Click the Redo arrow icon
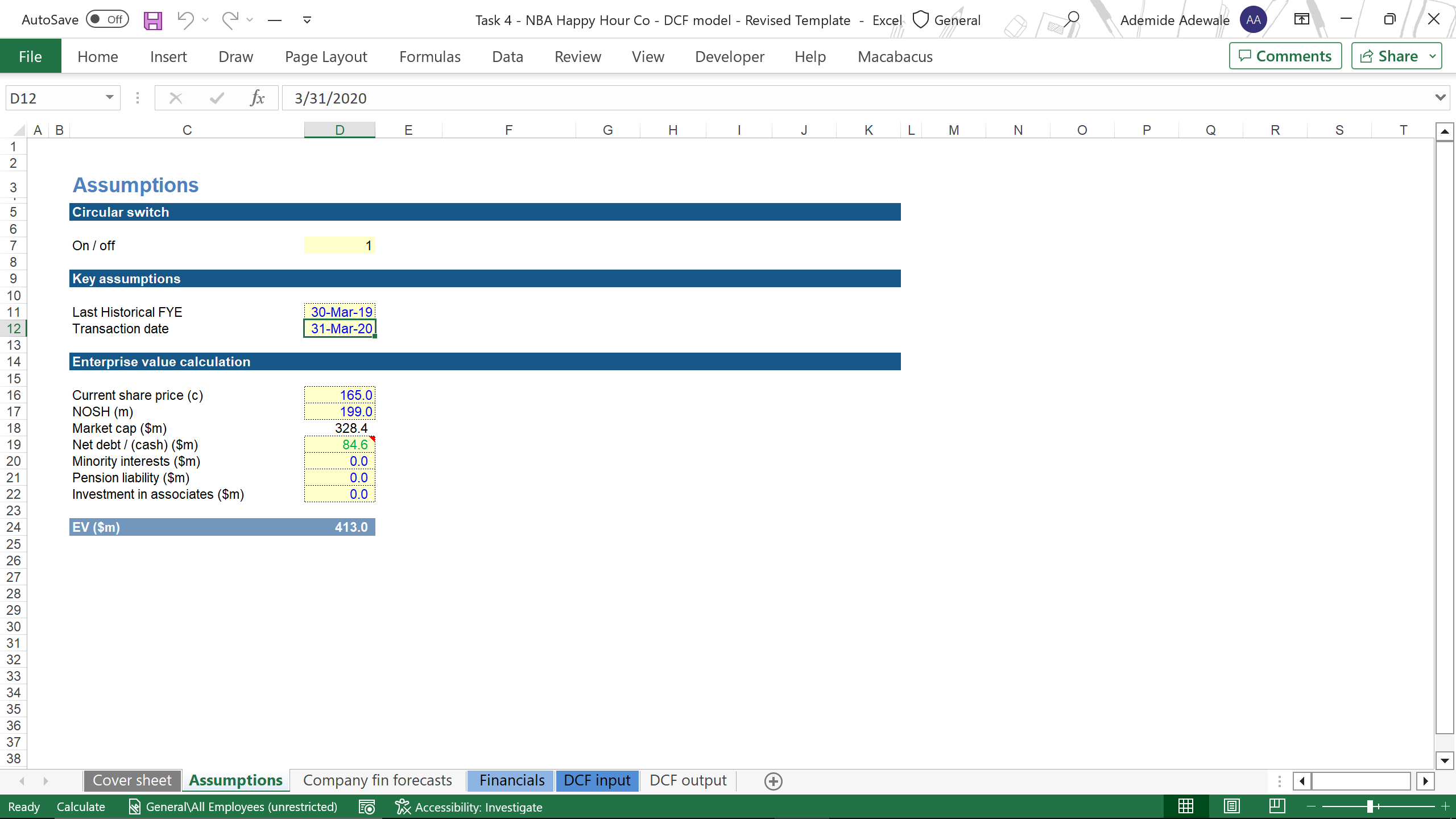 (x=230, y=20)
